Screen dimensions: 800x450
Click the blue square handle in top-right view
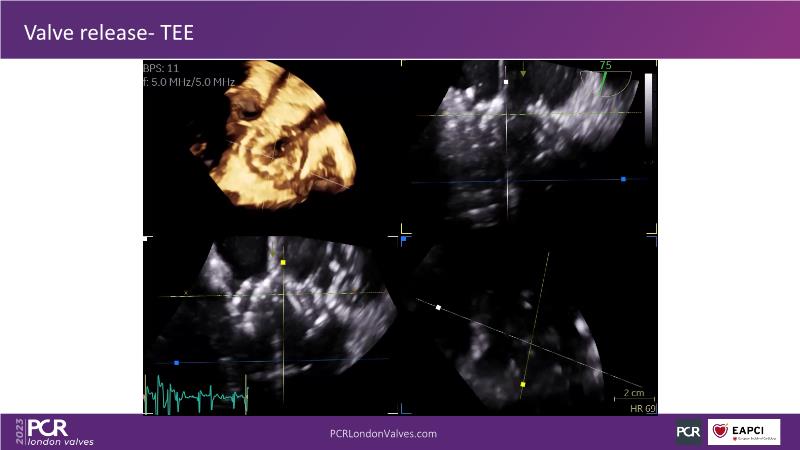[623, 179]
